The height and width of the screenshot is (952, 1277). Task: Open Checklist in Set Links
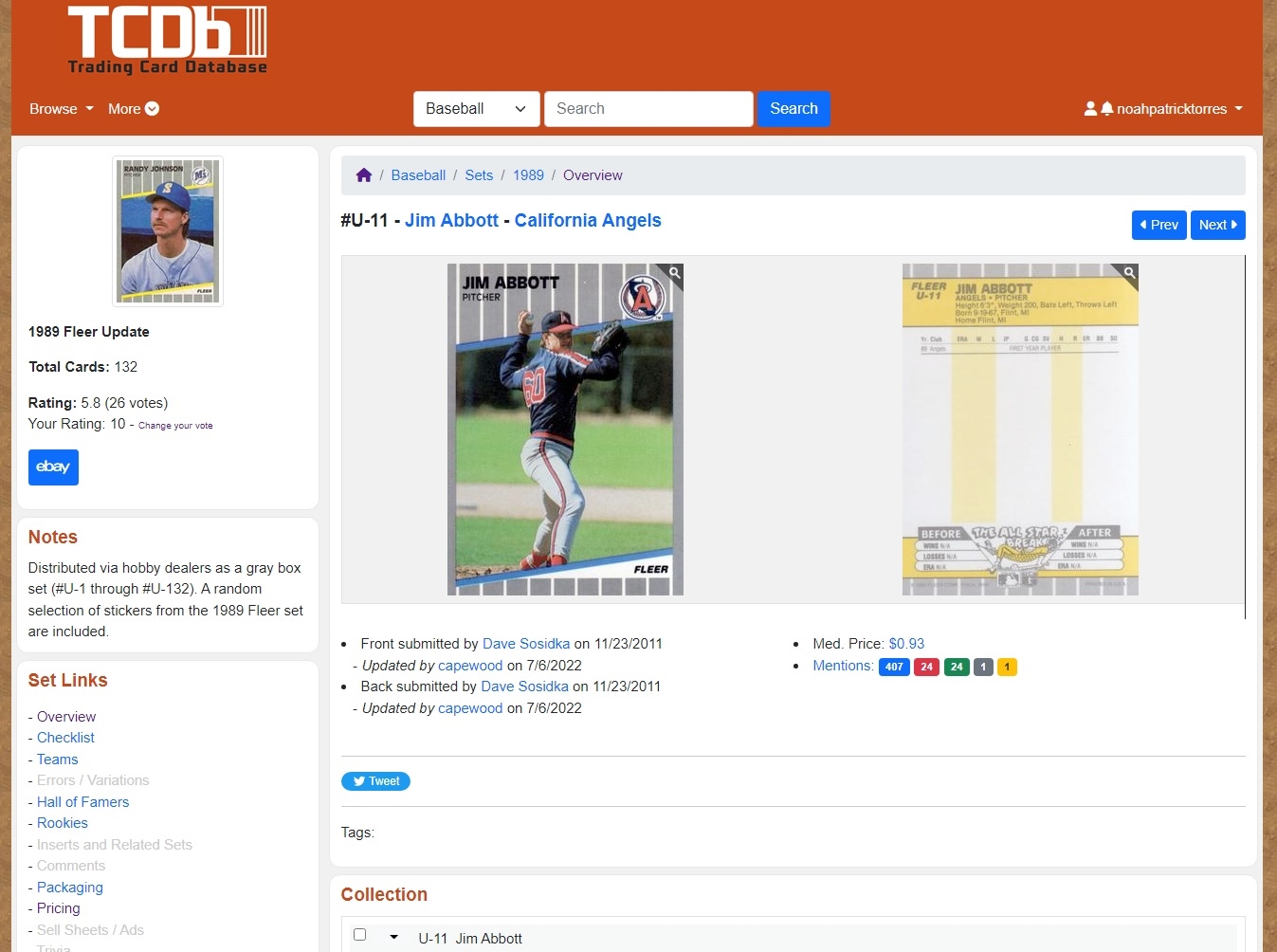65,738
